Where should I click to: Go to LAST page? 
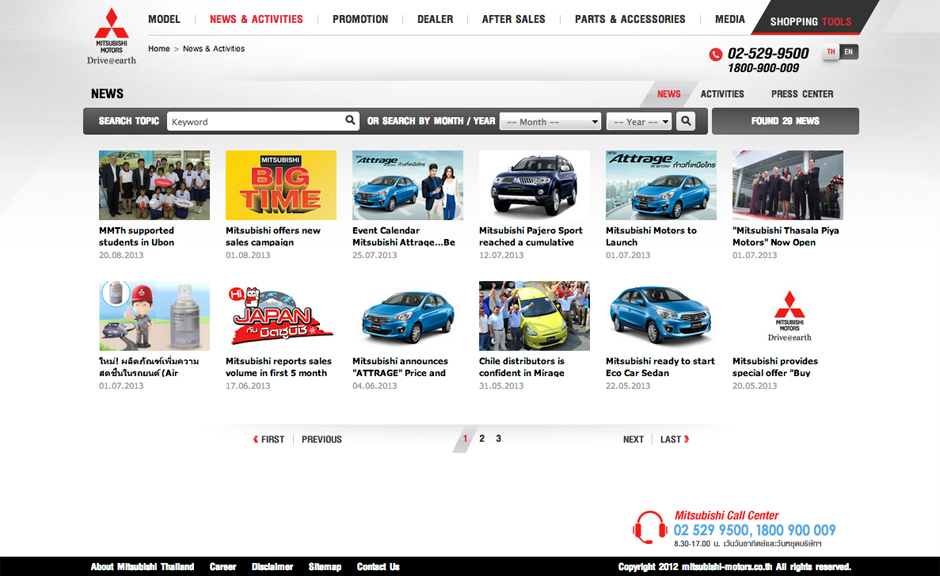click(x=670, y=439)
